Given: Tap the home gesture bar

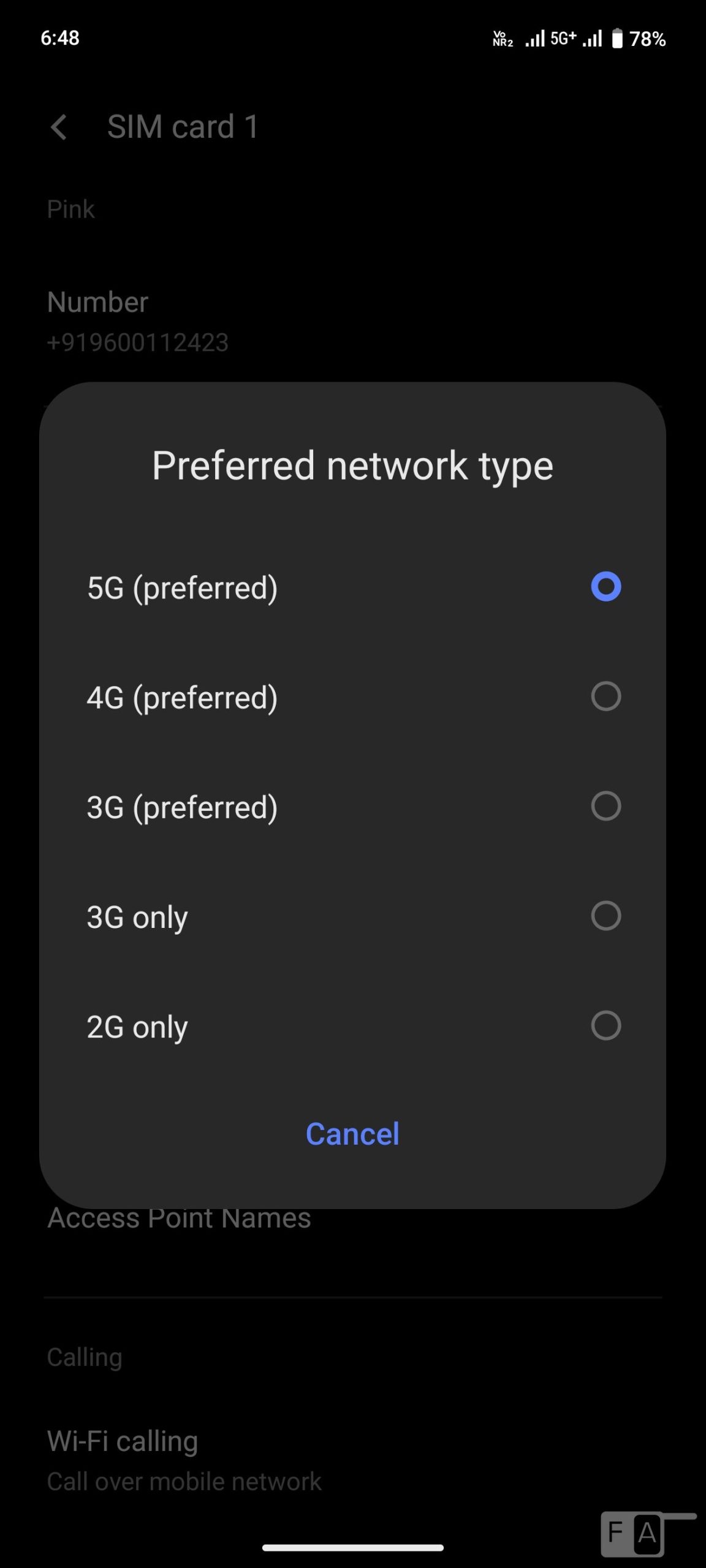Looking at the screenshot, I should 352,1548.
